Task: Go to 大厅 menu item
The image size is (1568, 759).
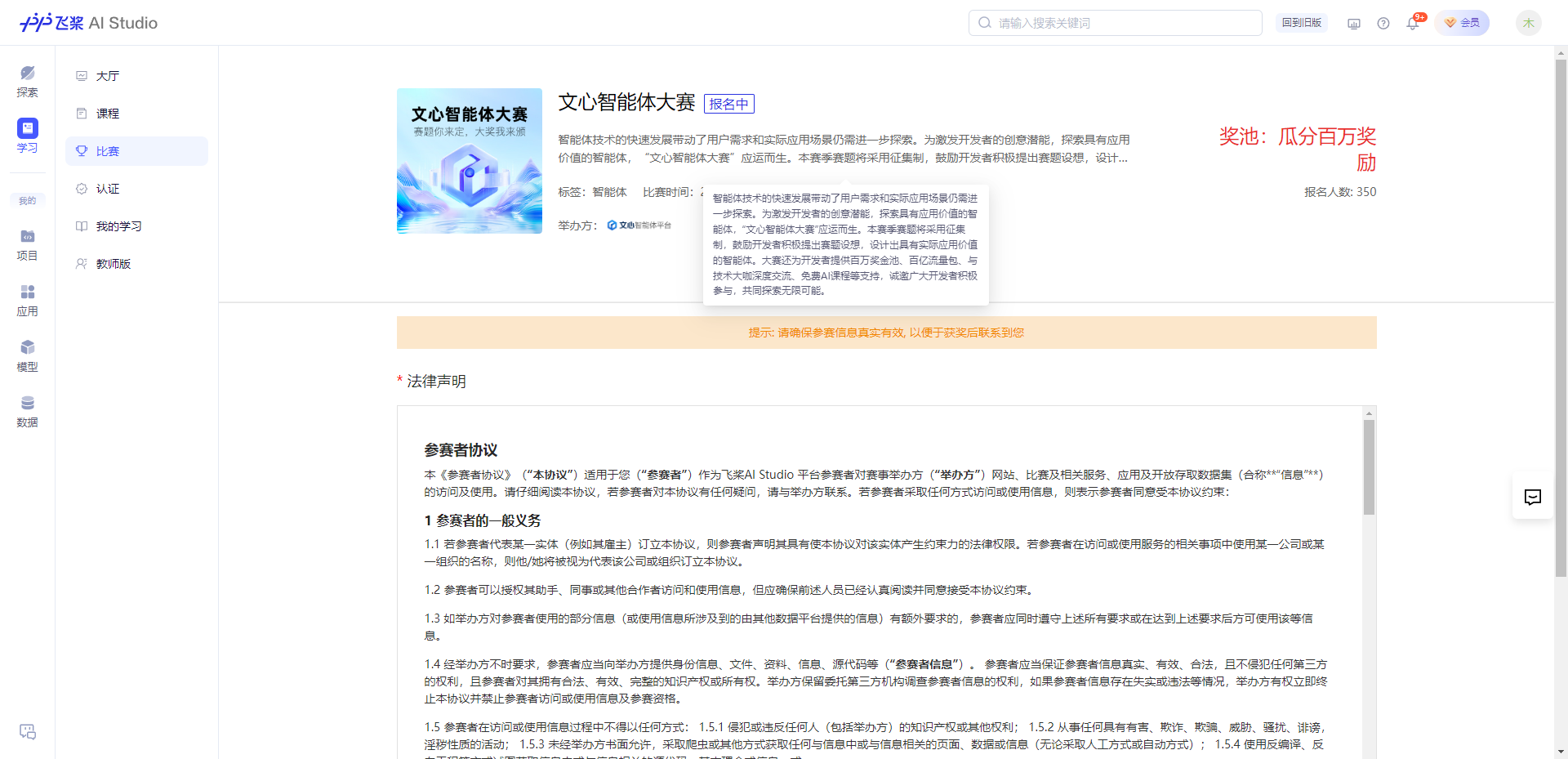Action: [136, 76]
